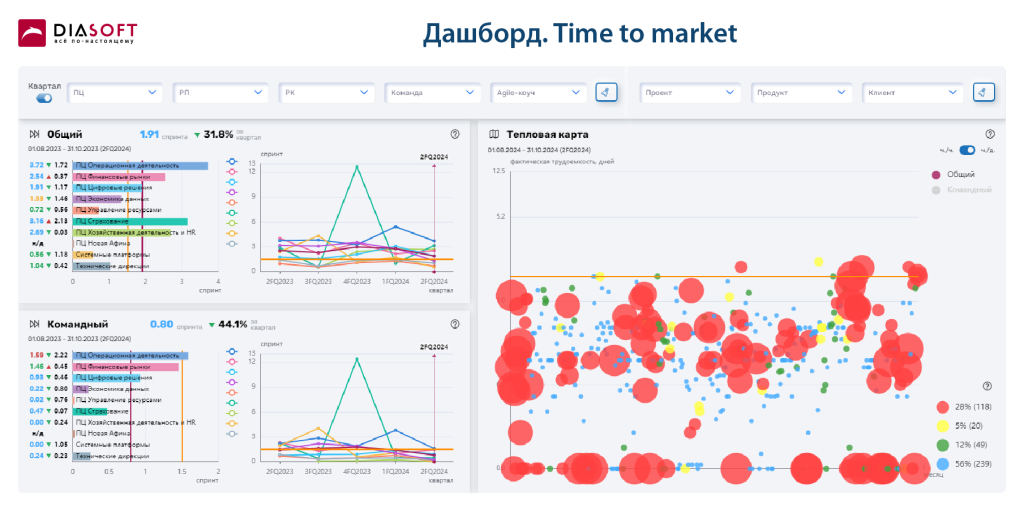Open the Проект filter dropdown
This screenshot has width=1024, height=513.
point(690,93)
